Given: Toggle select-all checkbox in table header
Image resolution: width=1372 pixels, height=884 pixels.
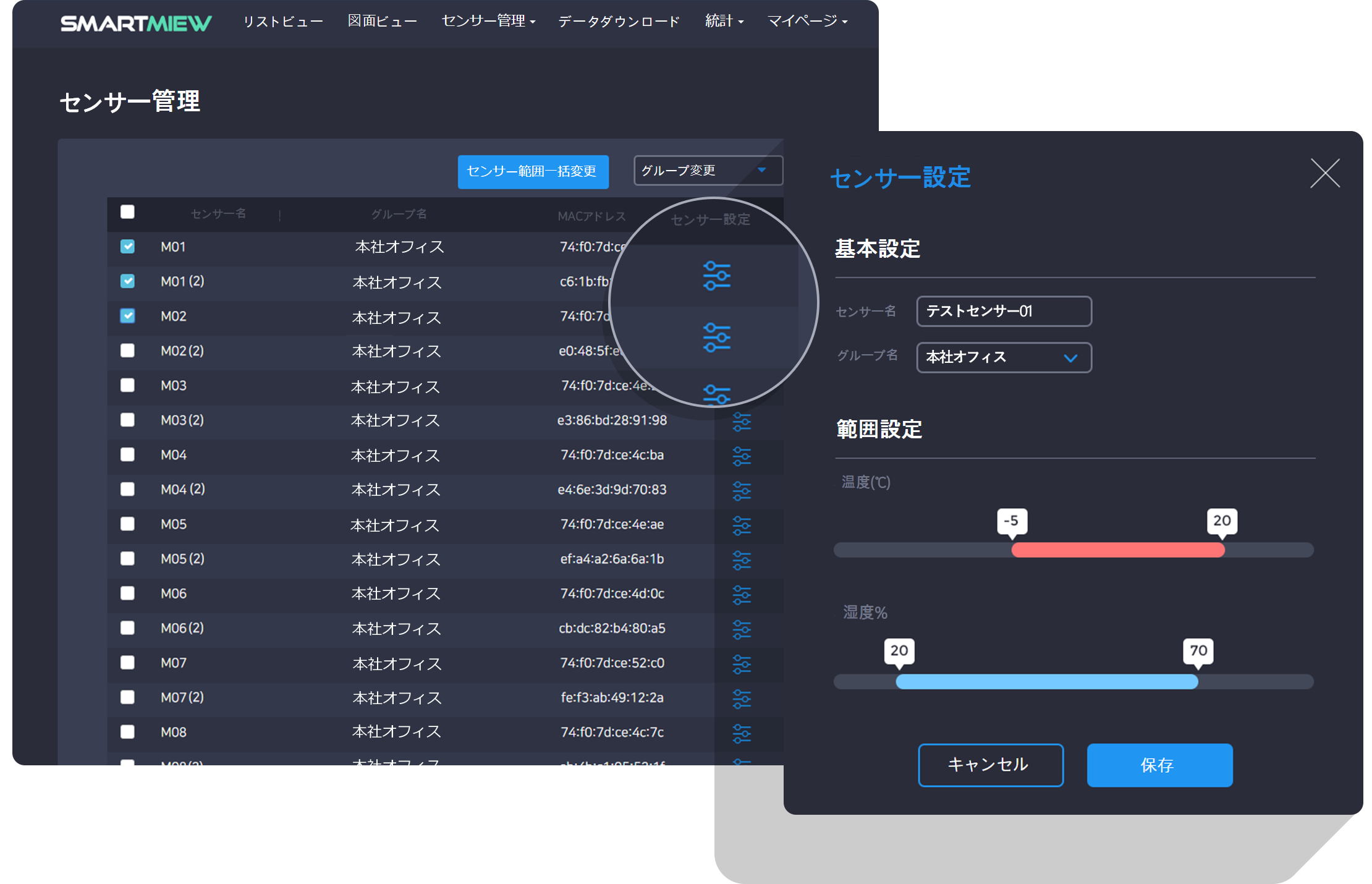Looking at the screenshot, I should [127, 212].
